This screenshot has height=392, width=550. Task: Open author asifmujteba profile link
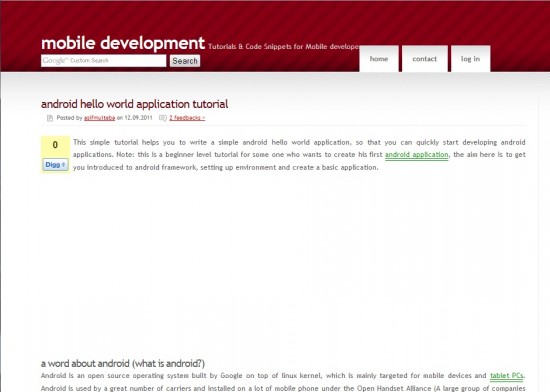(x=100, y=118)
